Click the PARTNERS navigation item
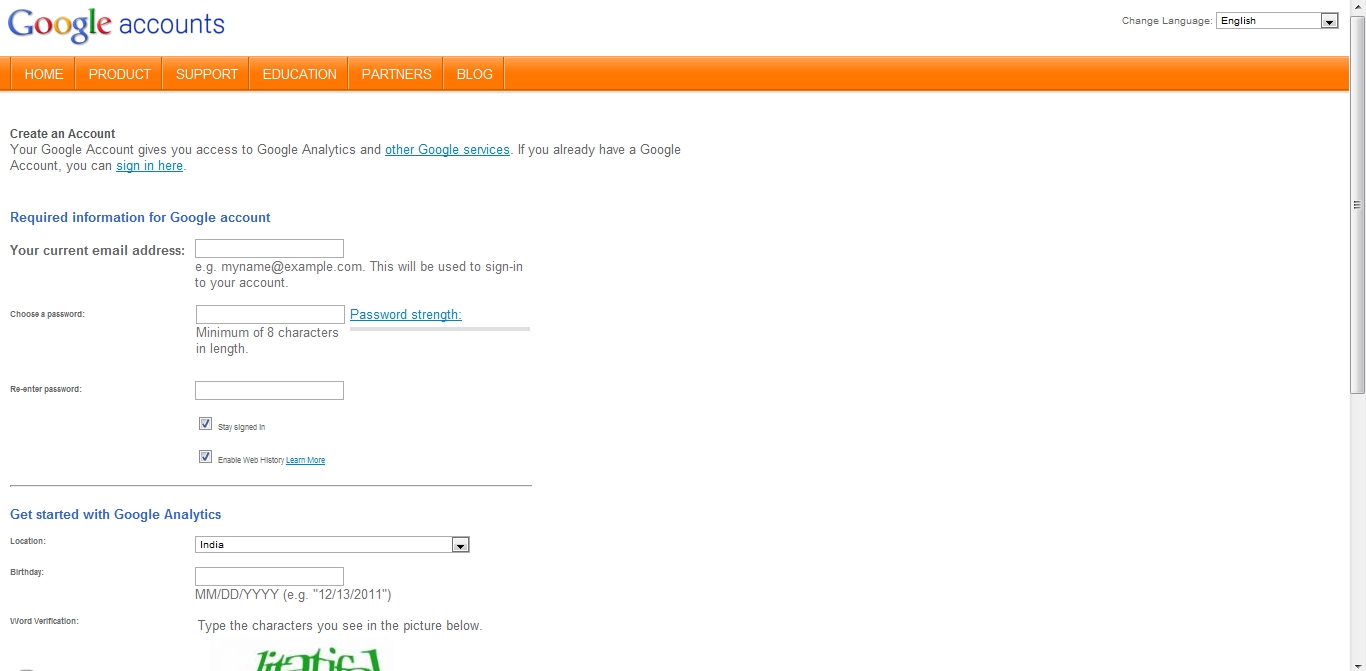Viewport: 1366px width, 671px height. point(397,74)
